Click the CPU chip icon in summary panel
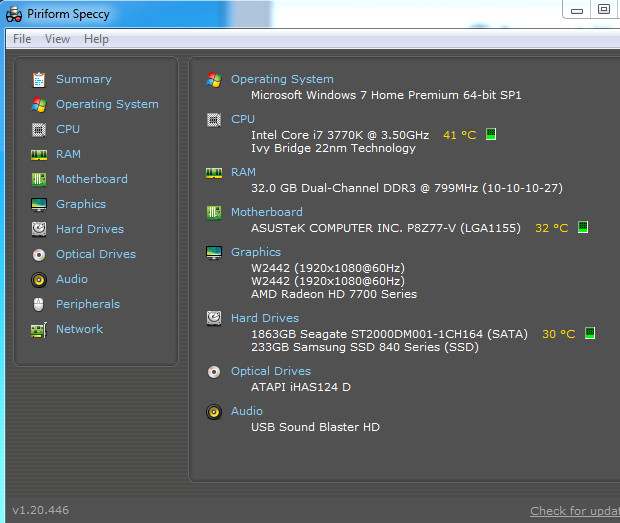Screen dimensions: 620x523 coord(214,120)
